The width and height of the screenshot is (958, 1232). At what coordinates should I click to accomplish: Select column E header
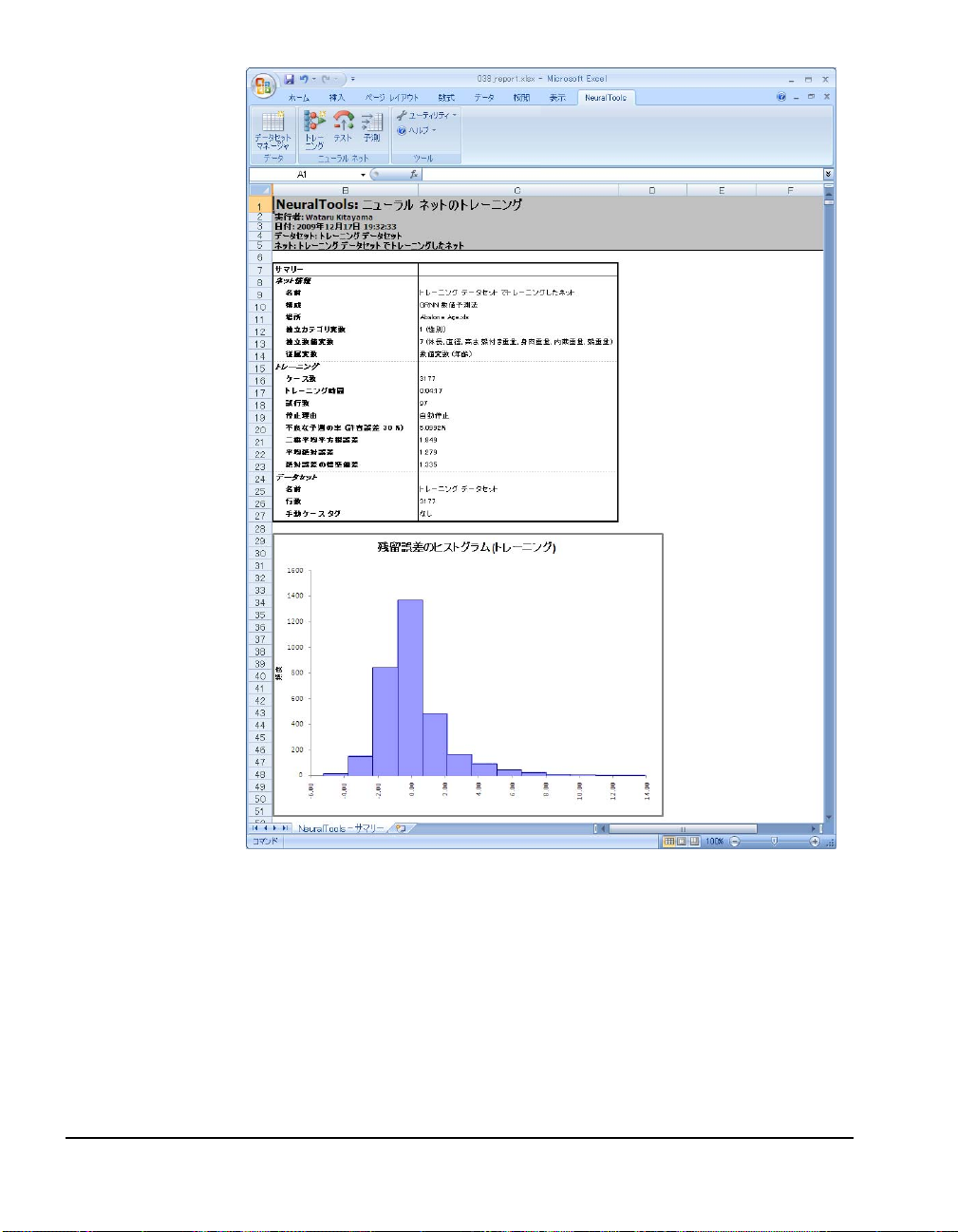pyautogui.click(x=722, y=191)
